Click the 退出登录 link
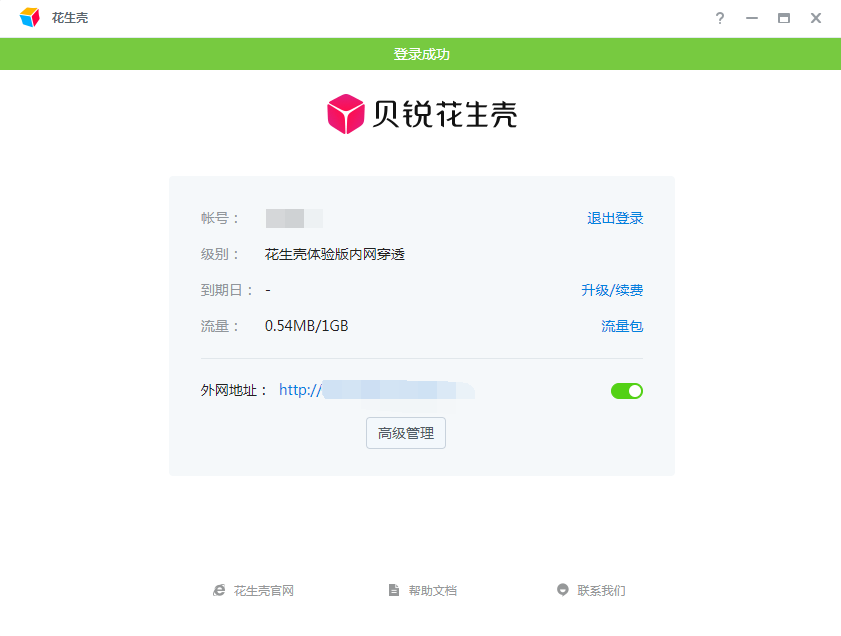The width and height of the screenshot is (841, 636). (615, 218)
